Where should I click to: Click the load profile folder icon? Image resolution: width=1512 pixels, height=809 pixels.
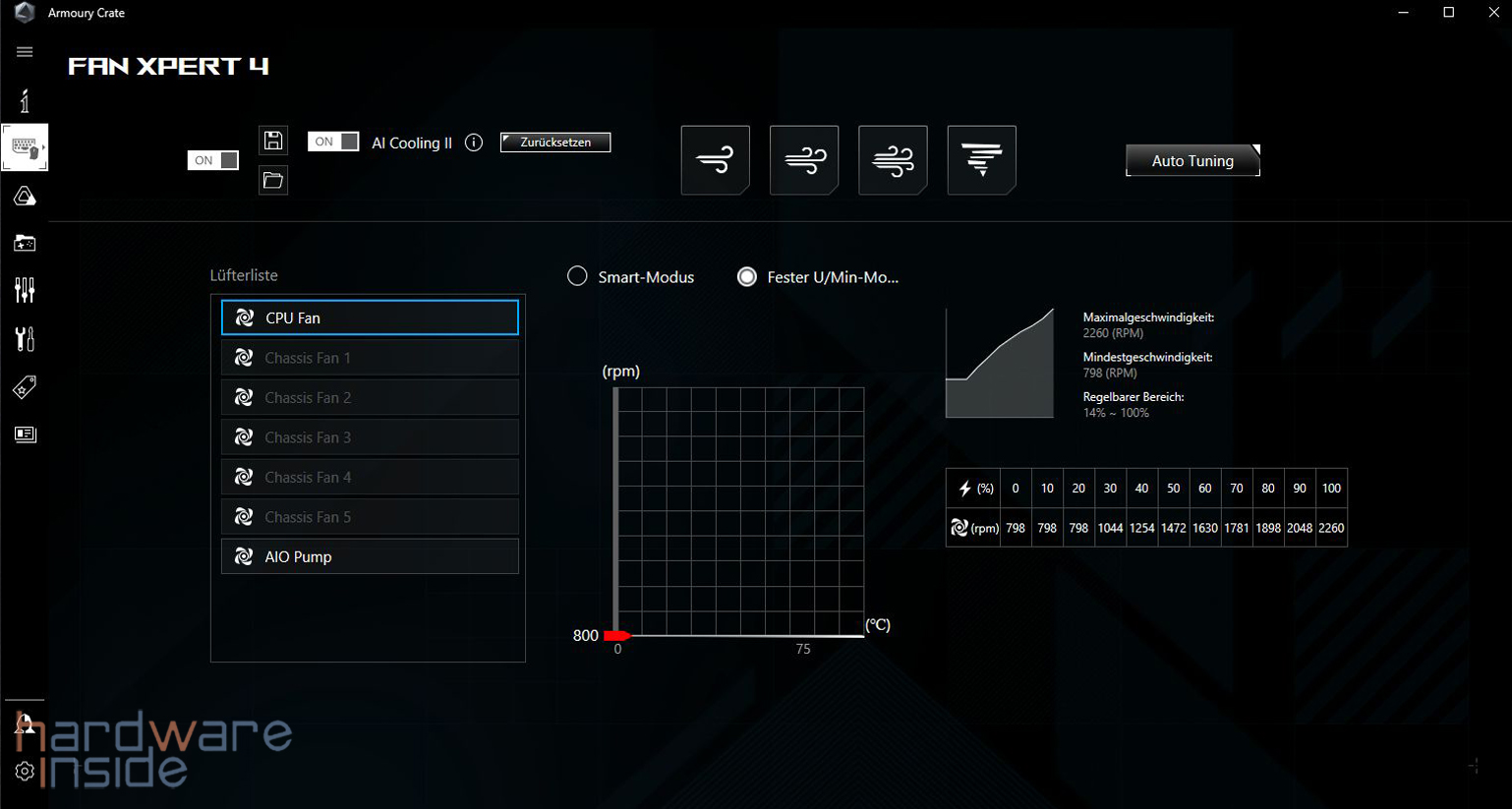(273, 181)
